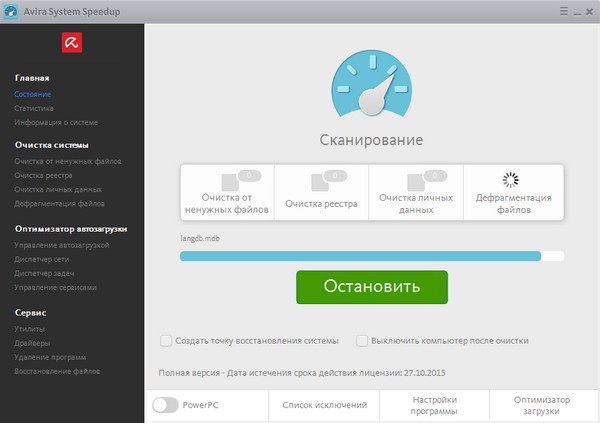Image resolution: width=600 pixels, height=423 pixels.
Task: Open Статистика in the sidebar
Action: click(34, 108)
